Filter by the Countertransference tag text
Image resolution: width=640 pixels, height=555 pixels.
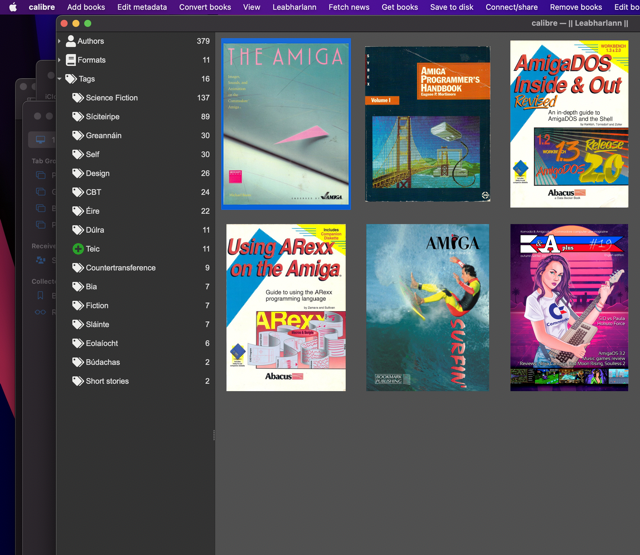(120, 268)
